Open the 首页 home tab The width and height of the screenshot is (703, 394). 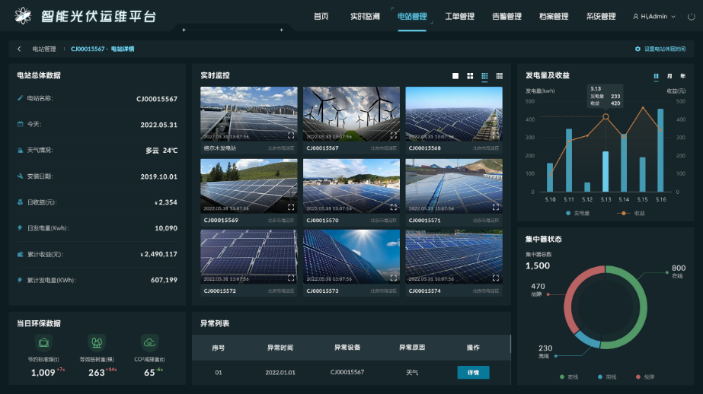point(321,17)
